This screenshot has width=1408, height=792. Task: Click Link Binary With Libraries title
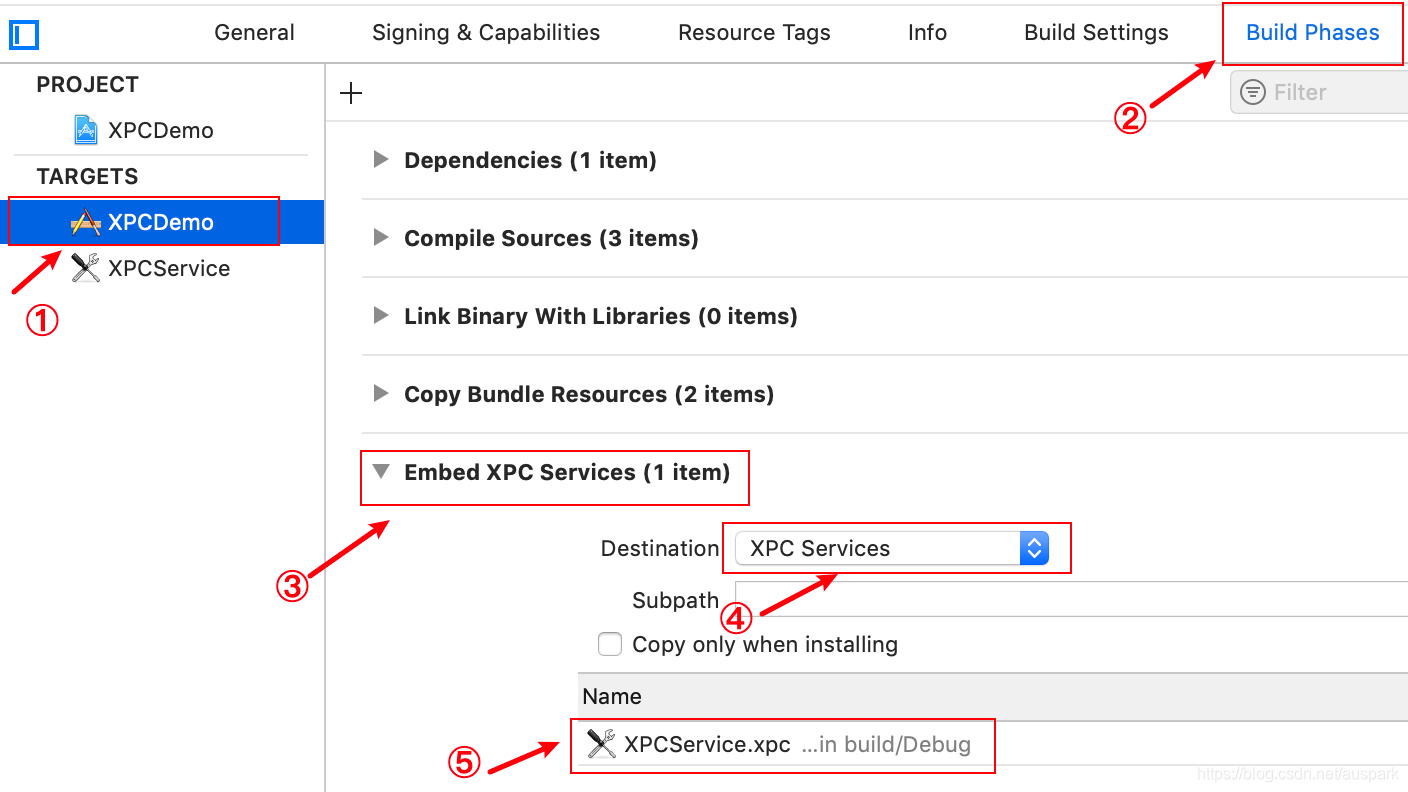(601, 316)
